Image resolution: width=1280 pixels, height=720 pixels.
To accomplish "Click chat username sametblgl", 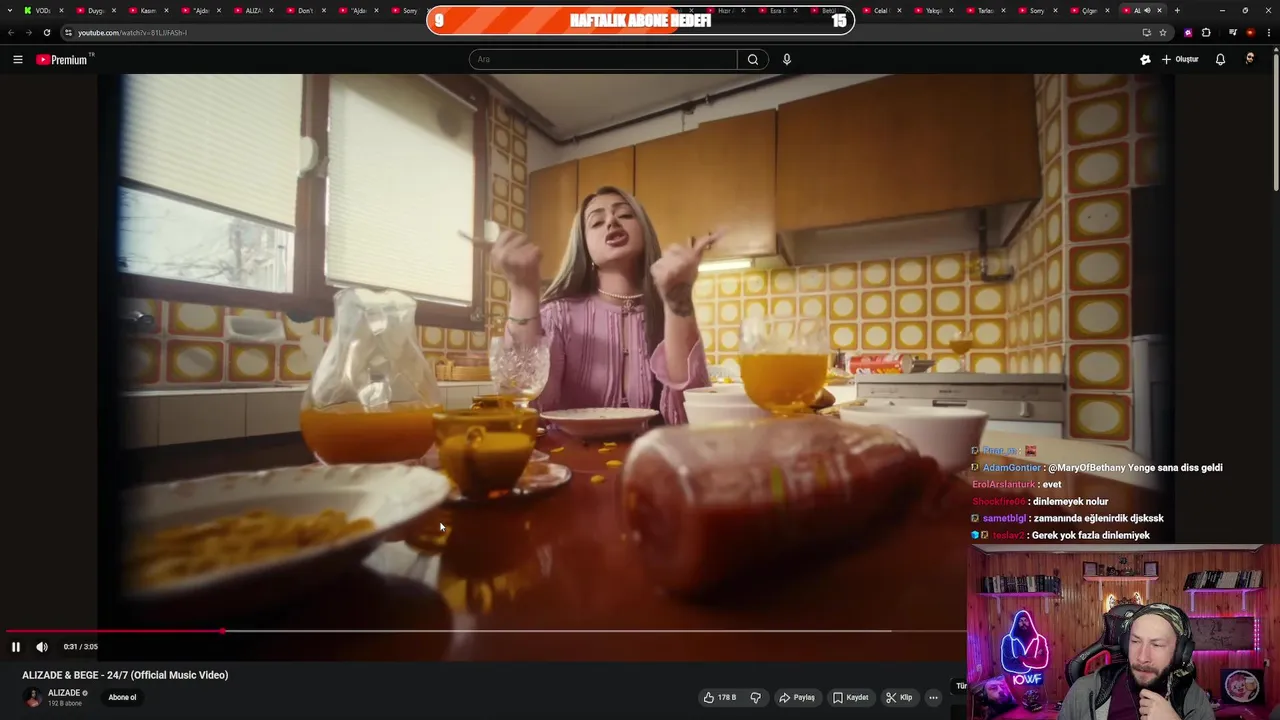I will [1004, 518].
